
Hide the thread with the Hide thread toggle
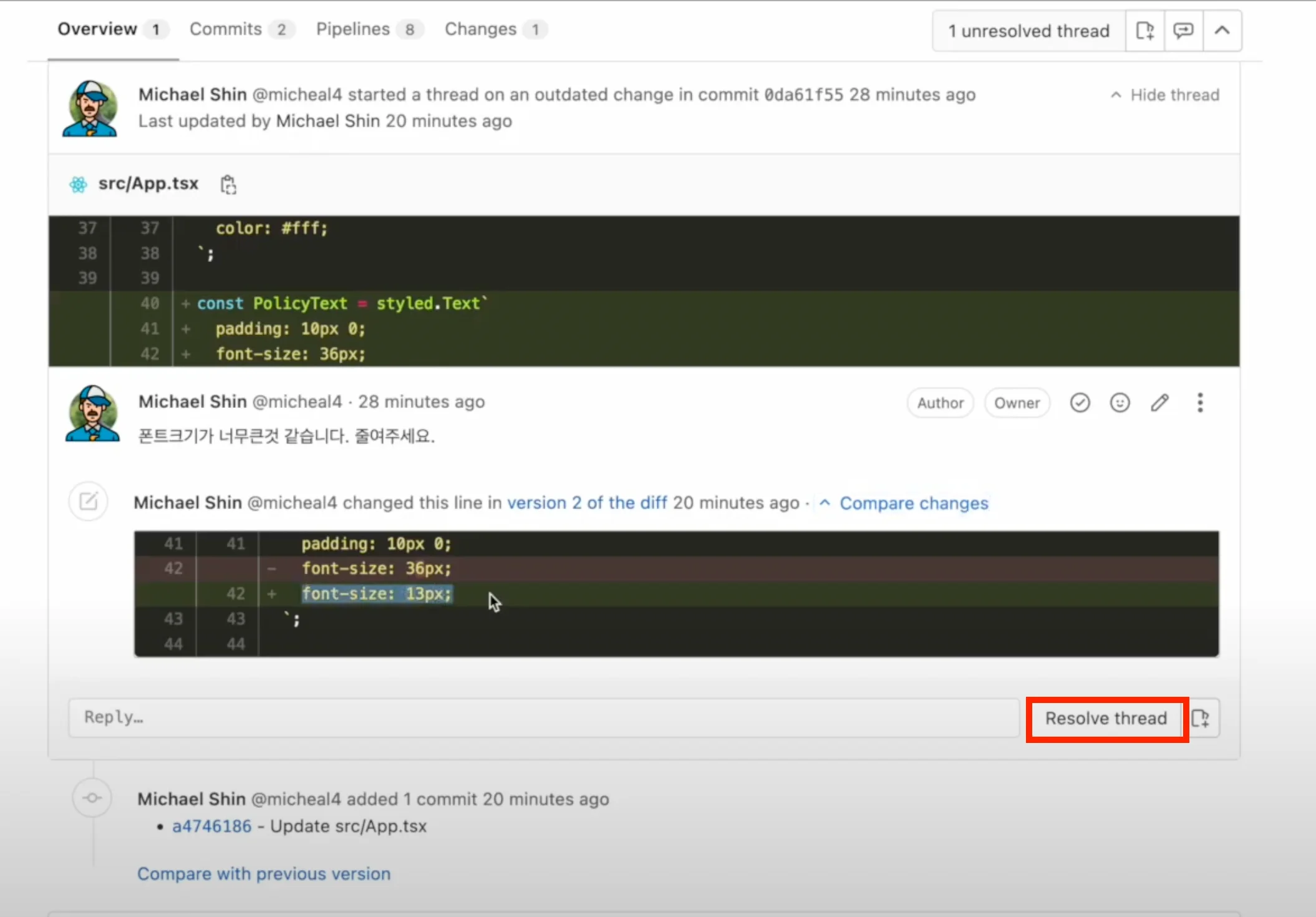coord(1165,95)
